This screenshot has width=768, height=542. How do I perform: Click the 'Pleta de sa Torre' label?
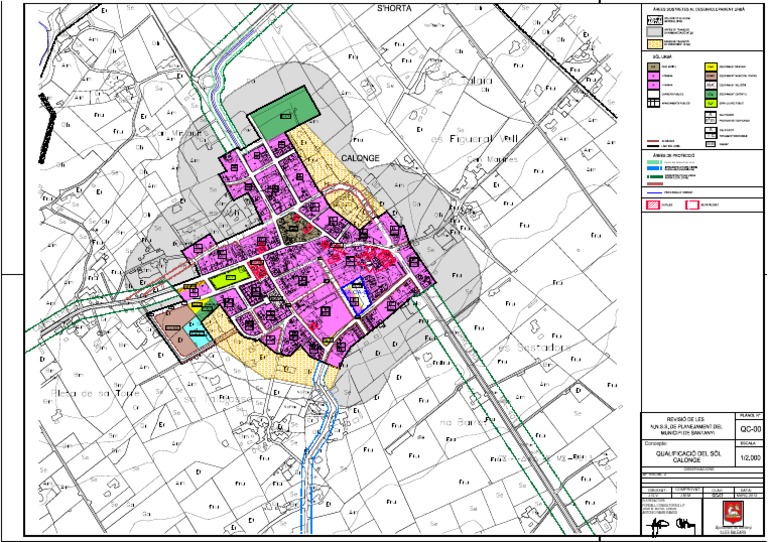95,393
